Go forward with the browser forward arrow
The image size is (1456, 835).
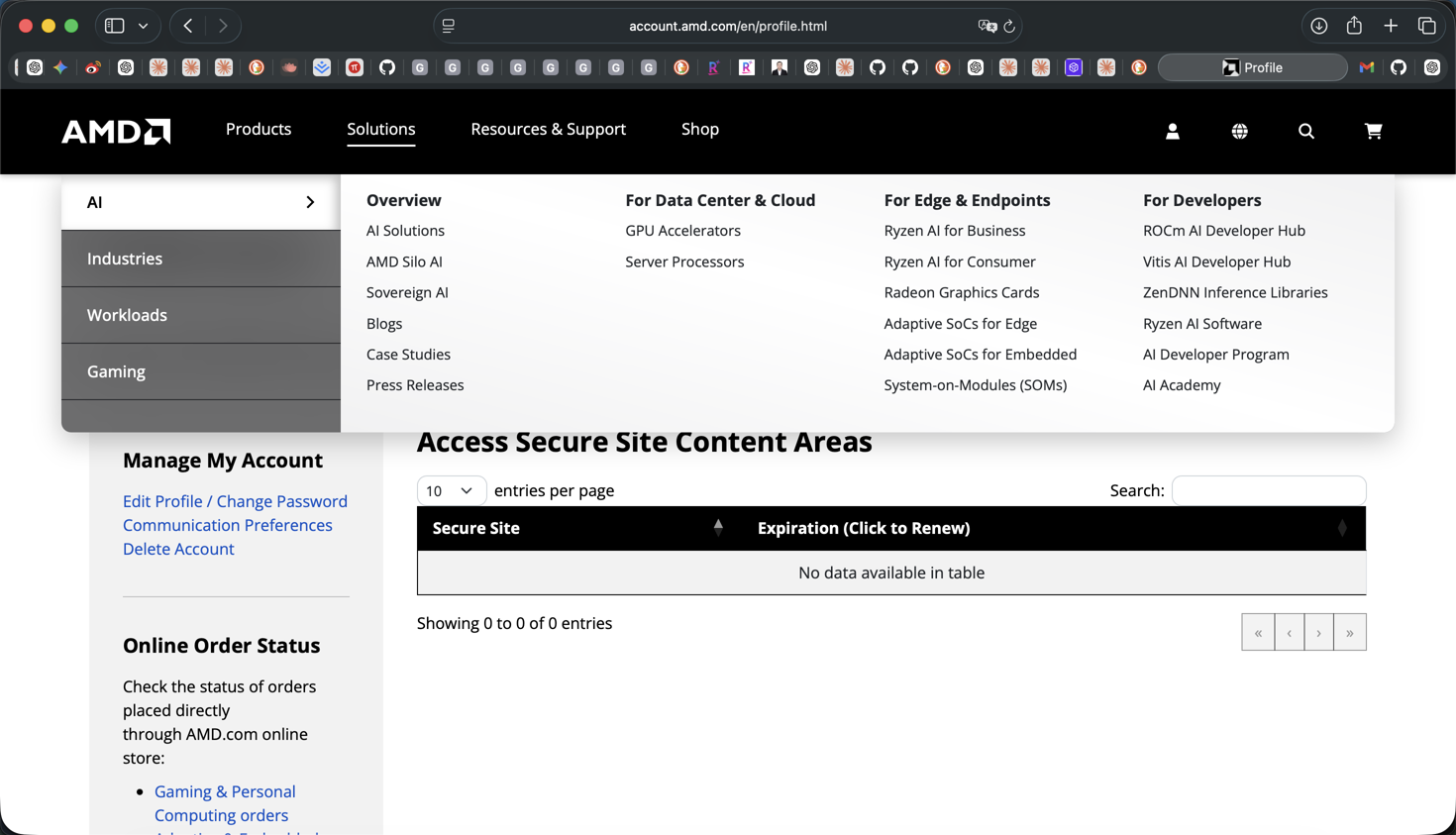point(223,26)
